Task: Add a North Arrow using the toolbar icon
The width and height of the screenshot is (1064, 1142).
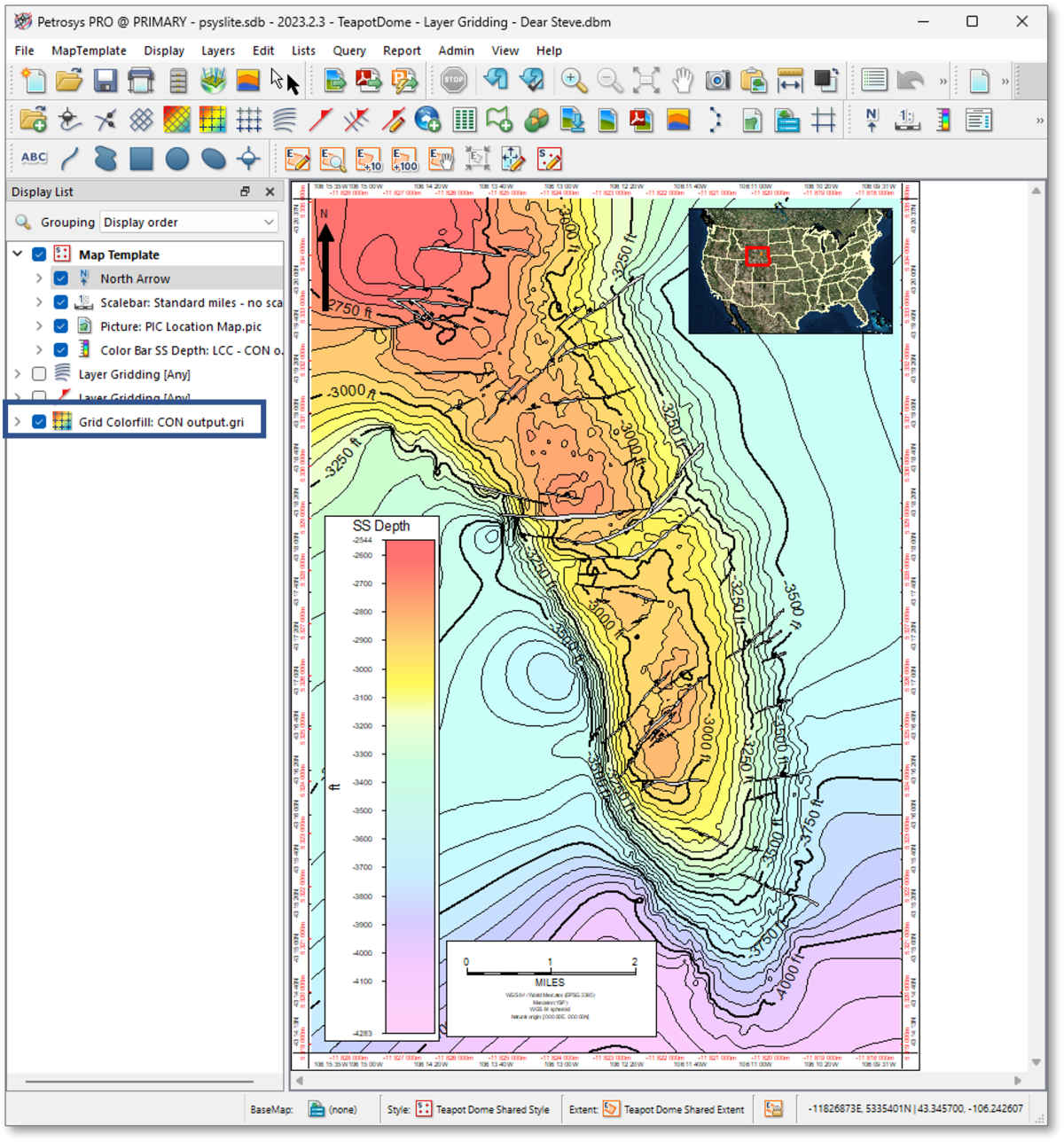Action: pyautogui.click(x=871, y=118)
